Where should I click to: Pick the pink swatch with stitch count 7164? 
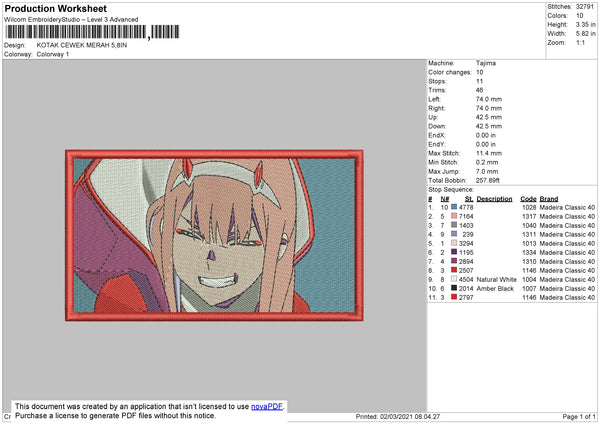pos(454,216)
